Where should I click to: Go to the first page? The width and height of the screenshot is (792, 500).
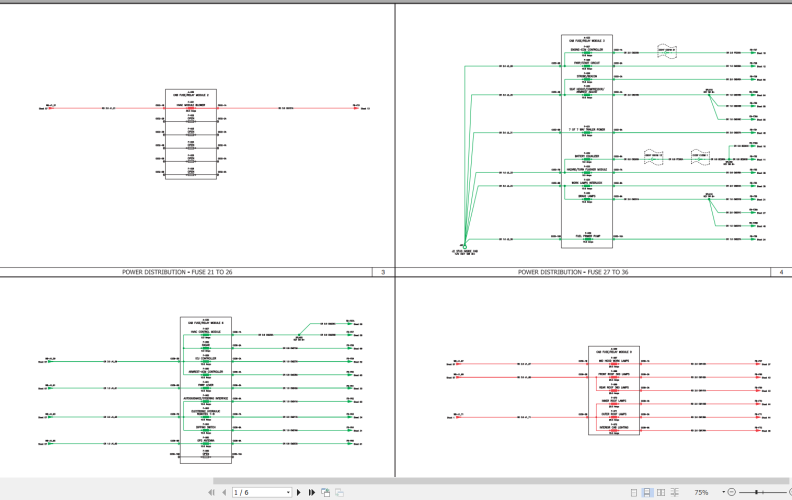click(x=211, y=492)
